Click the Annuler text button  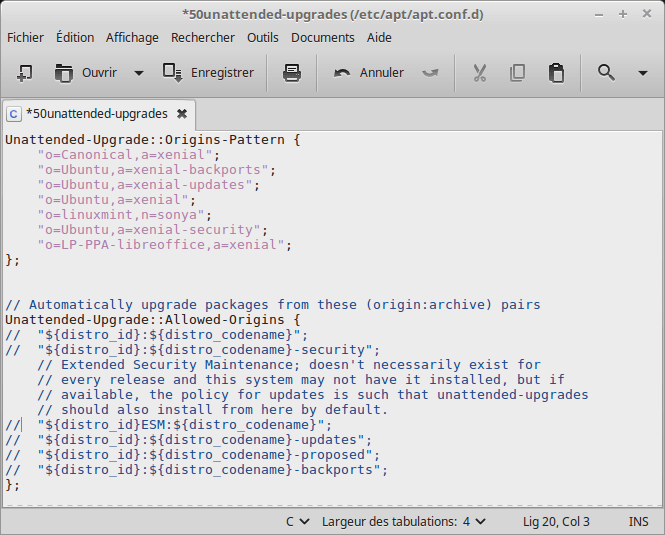[x=382, y=73]
